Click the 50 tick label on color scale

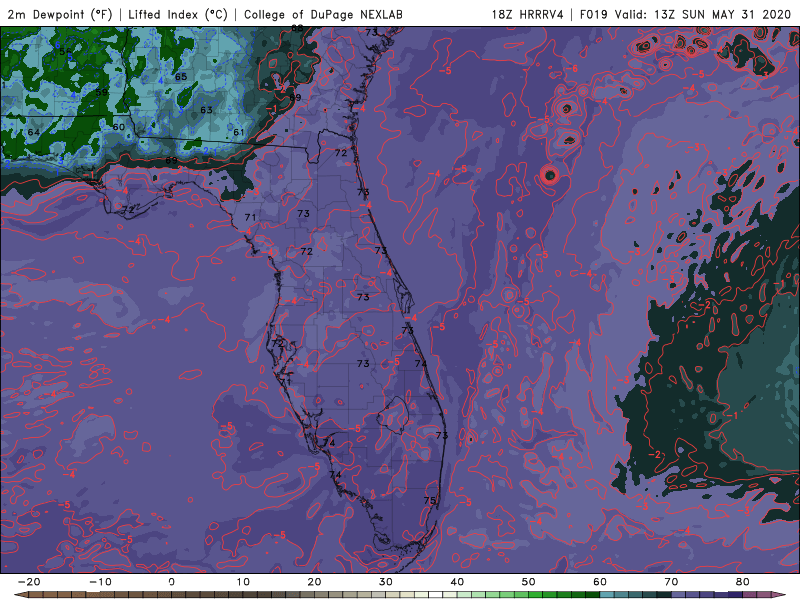click(x=529, y=582)
